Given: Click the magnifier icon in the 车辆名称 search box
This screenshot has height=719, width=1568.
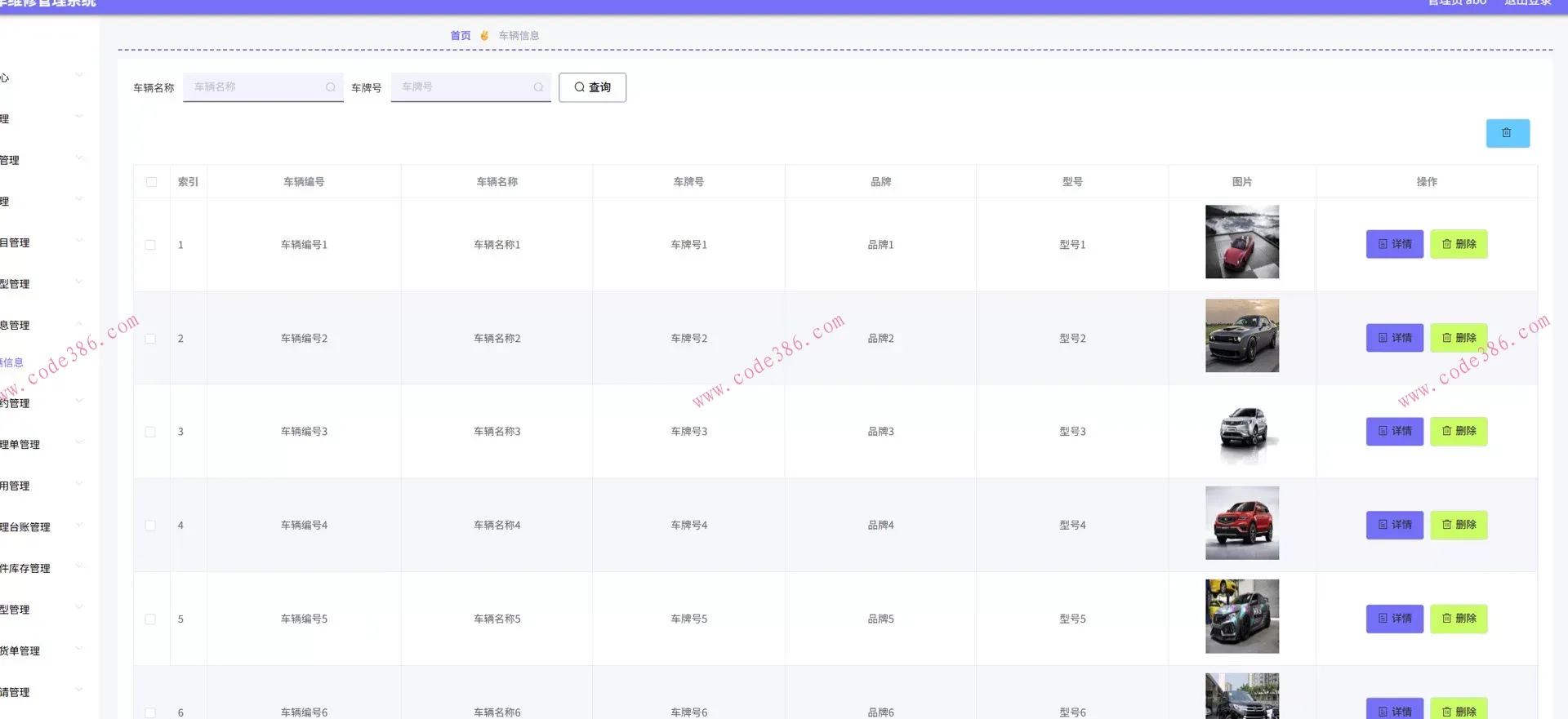Looking at the screenshot, I should (x=331, y=87).
